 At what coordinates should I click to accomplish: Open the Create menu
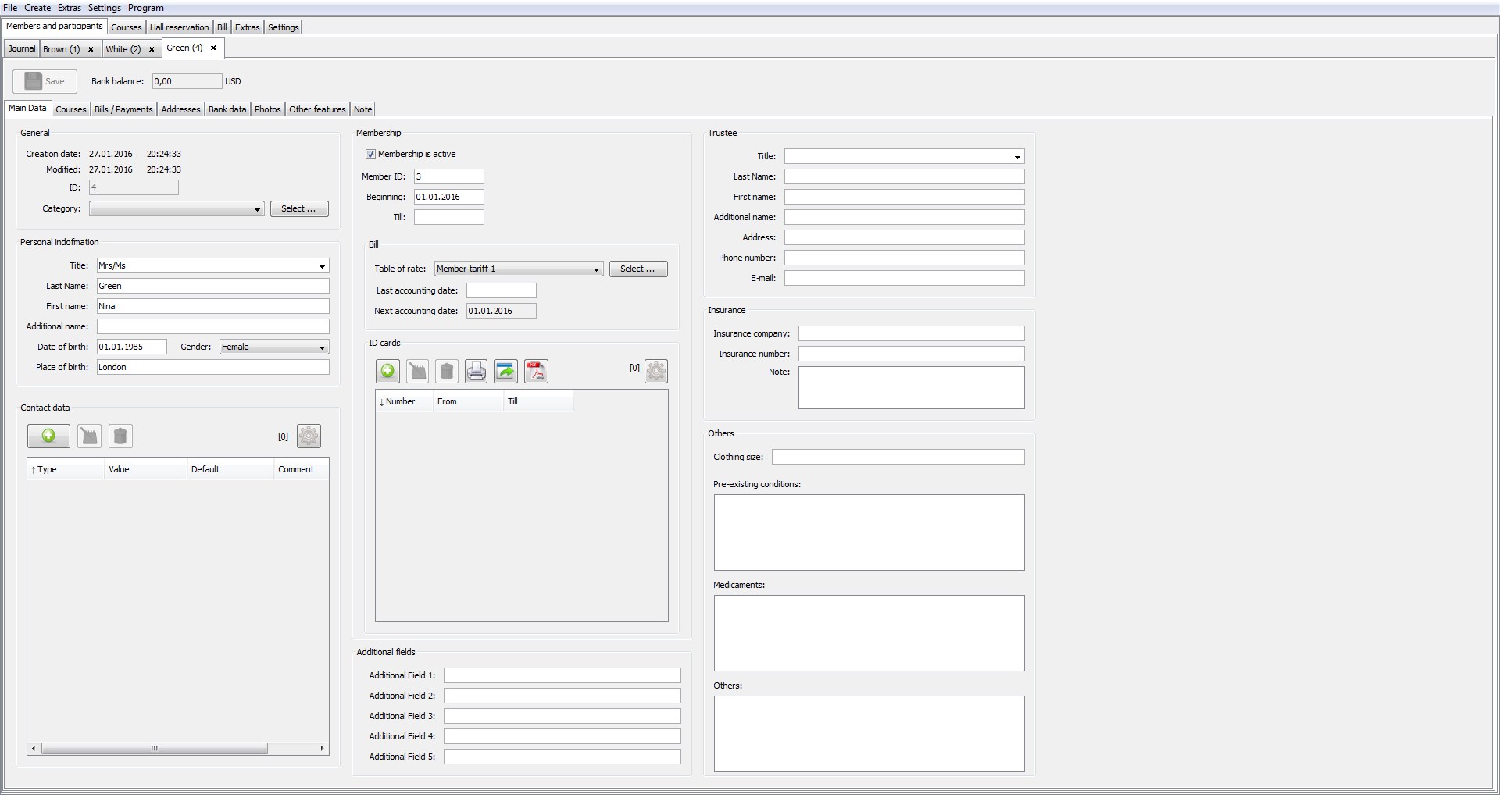(x=37, y=8)
